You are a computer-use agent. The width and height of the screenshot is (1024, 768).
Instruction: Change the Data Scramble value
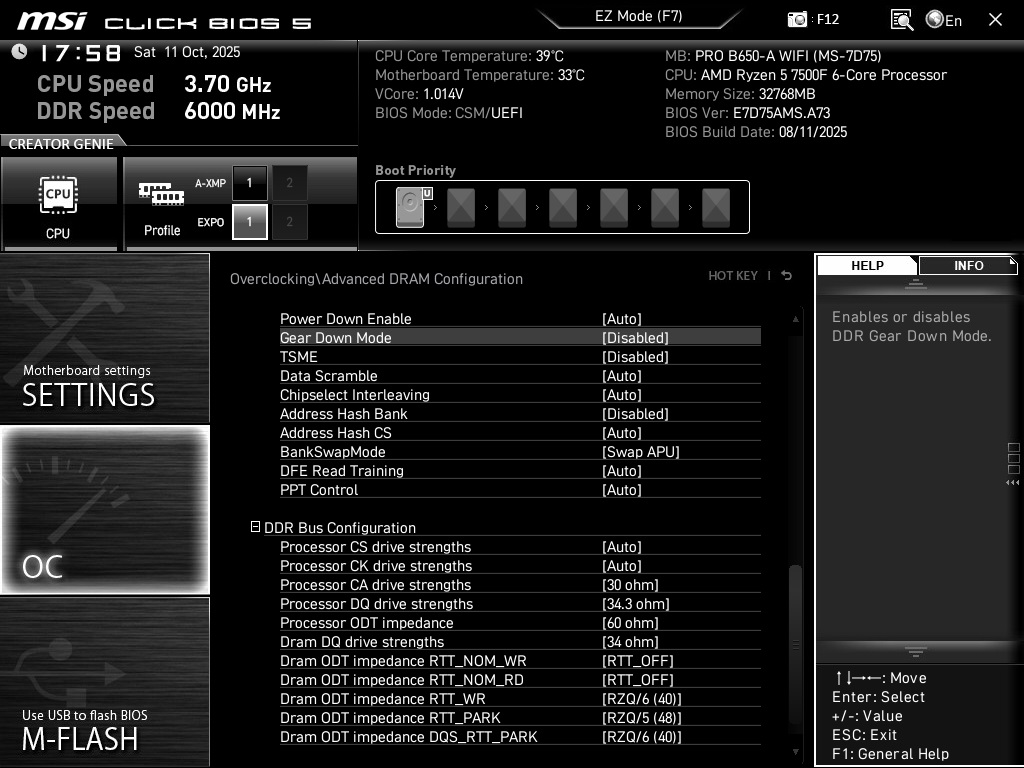point(621,376)
